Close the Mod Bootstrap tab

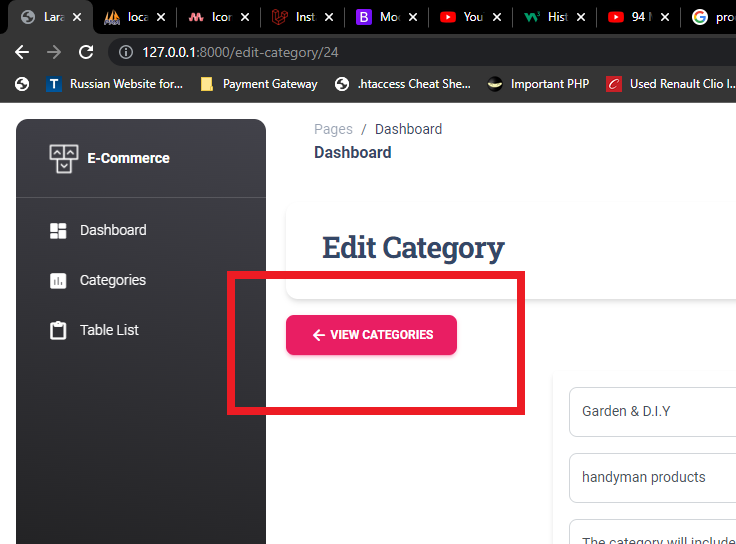tap(413, 17)
